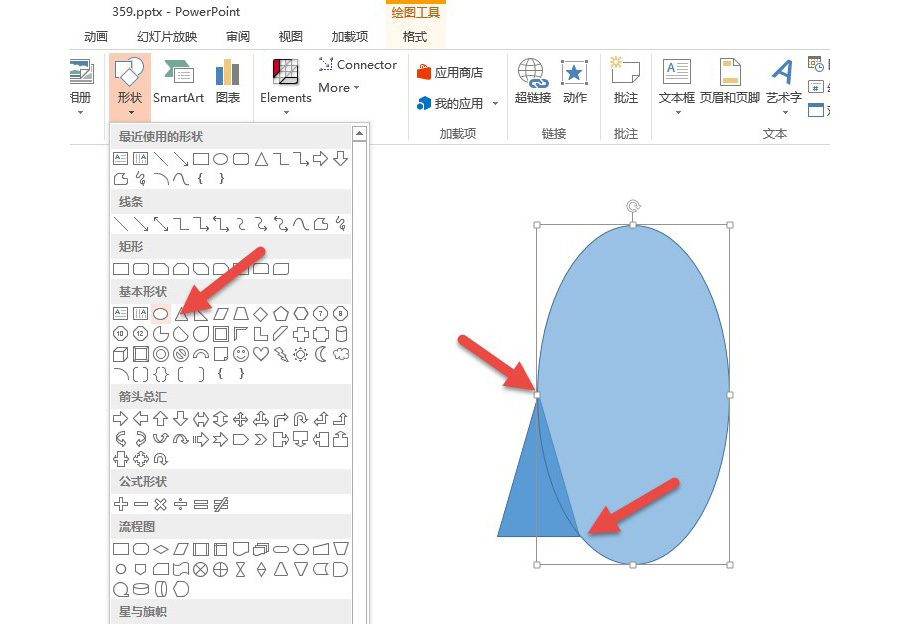
Task: Select the trapezoid shape in 基本形状
Action: (240, 314)
